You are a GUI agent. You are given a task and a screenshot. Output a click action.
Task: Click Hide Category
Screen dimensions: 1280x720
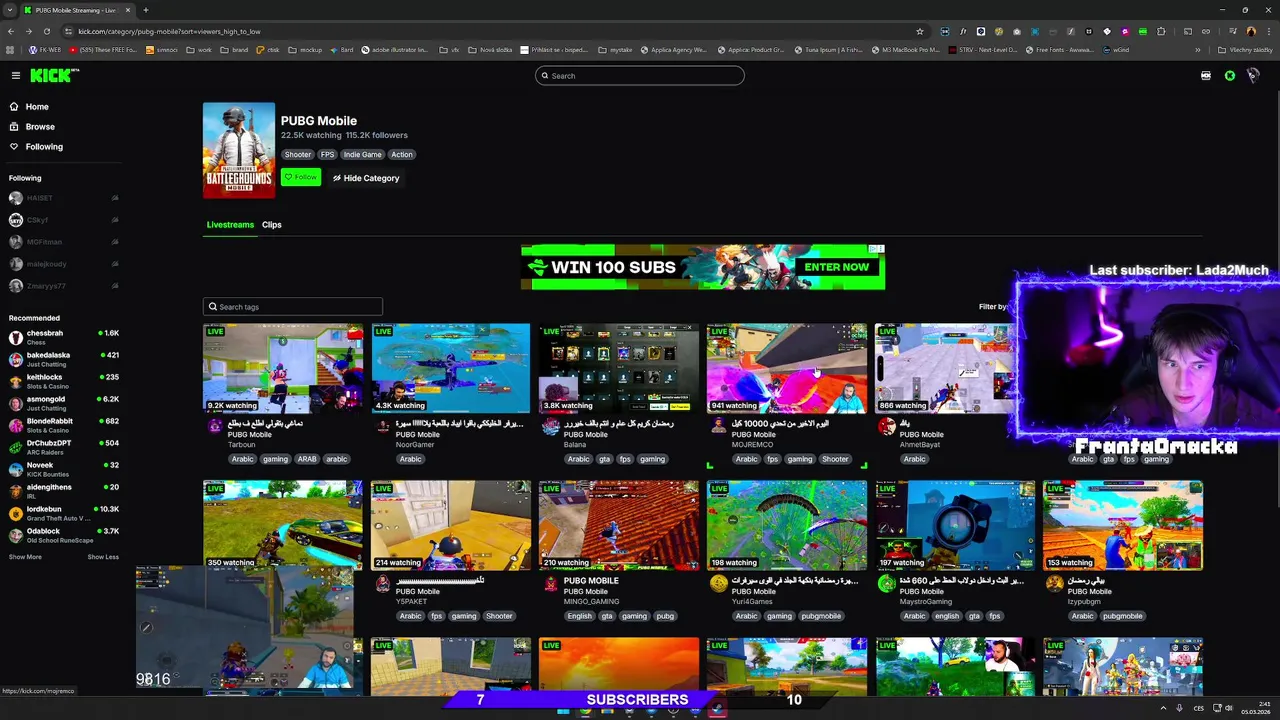tap(366, 178)
